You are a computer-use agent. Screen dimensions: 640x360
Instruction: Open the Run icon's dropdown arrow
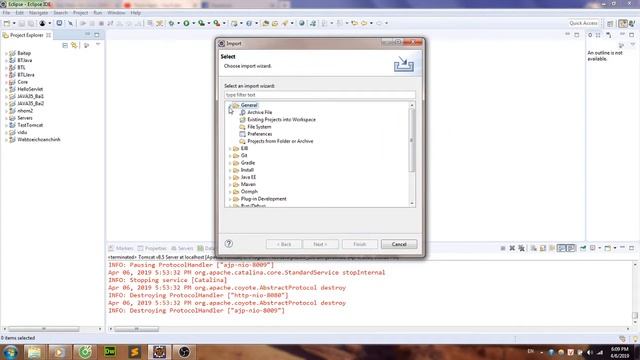click(x=193, y=23)
